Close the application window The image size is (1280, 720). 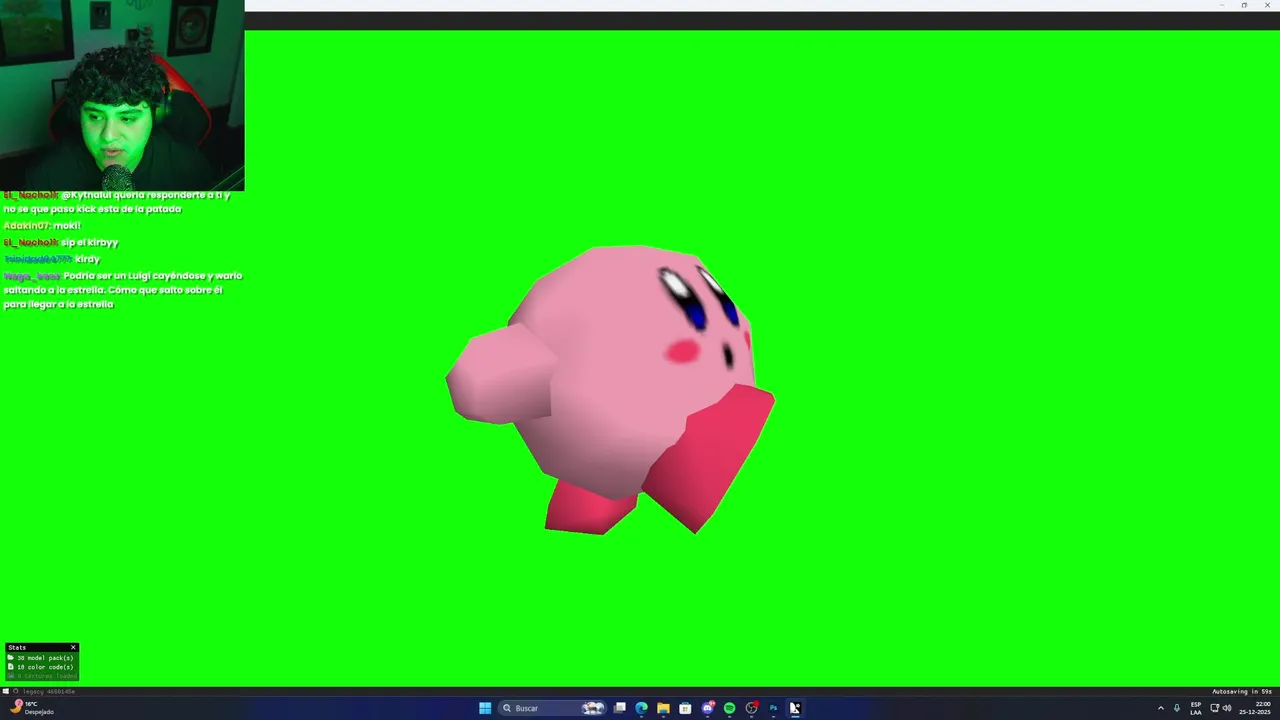tap(1267, 5)
